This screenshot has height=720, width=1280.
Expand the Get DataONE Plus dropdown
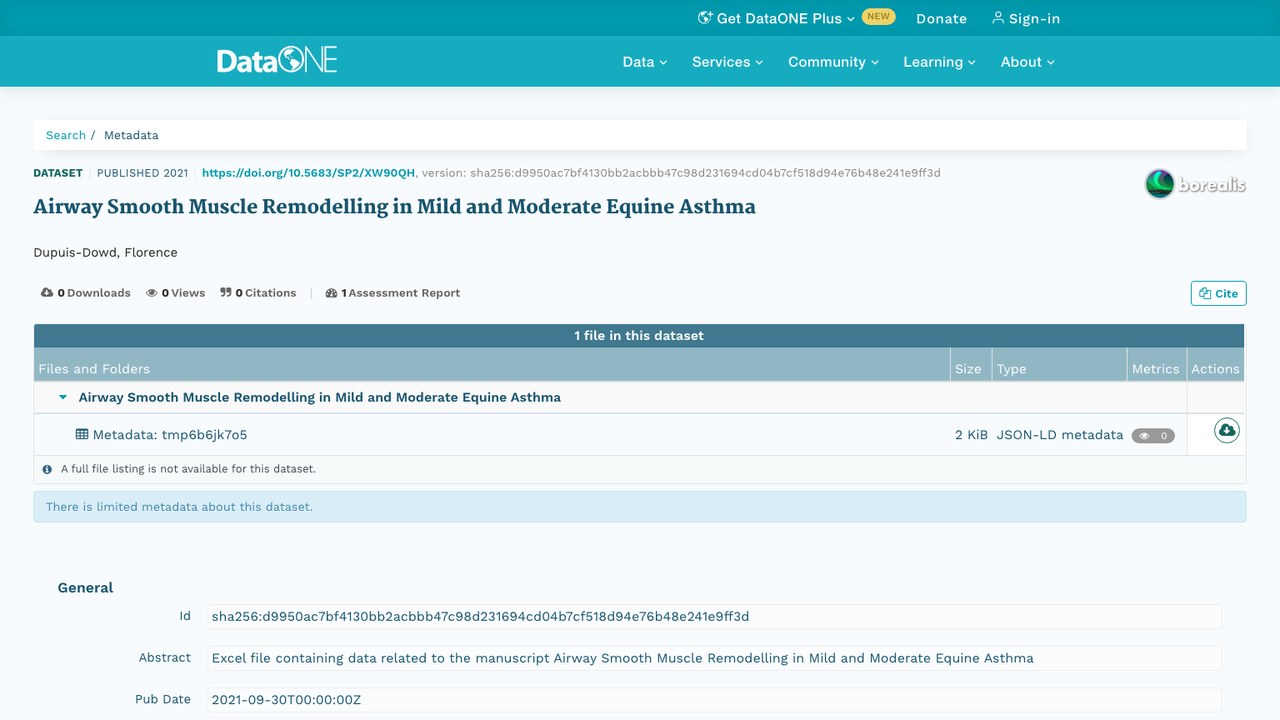pyautogui.click(x=776, y=18)
